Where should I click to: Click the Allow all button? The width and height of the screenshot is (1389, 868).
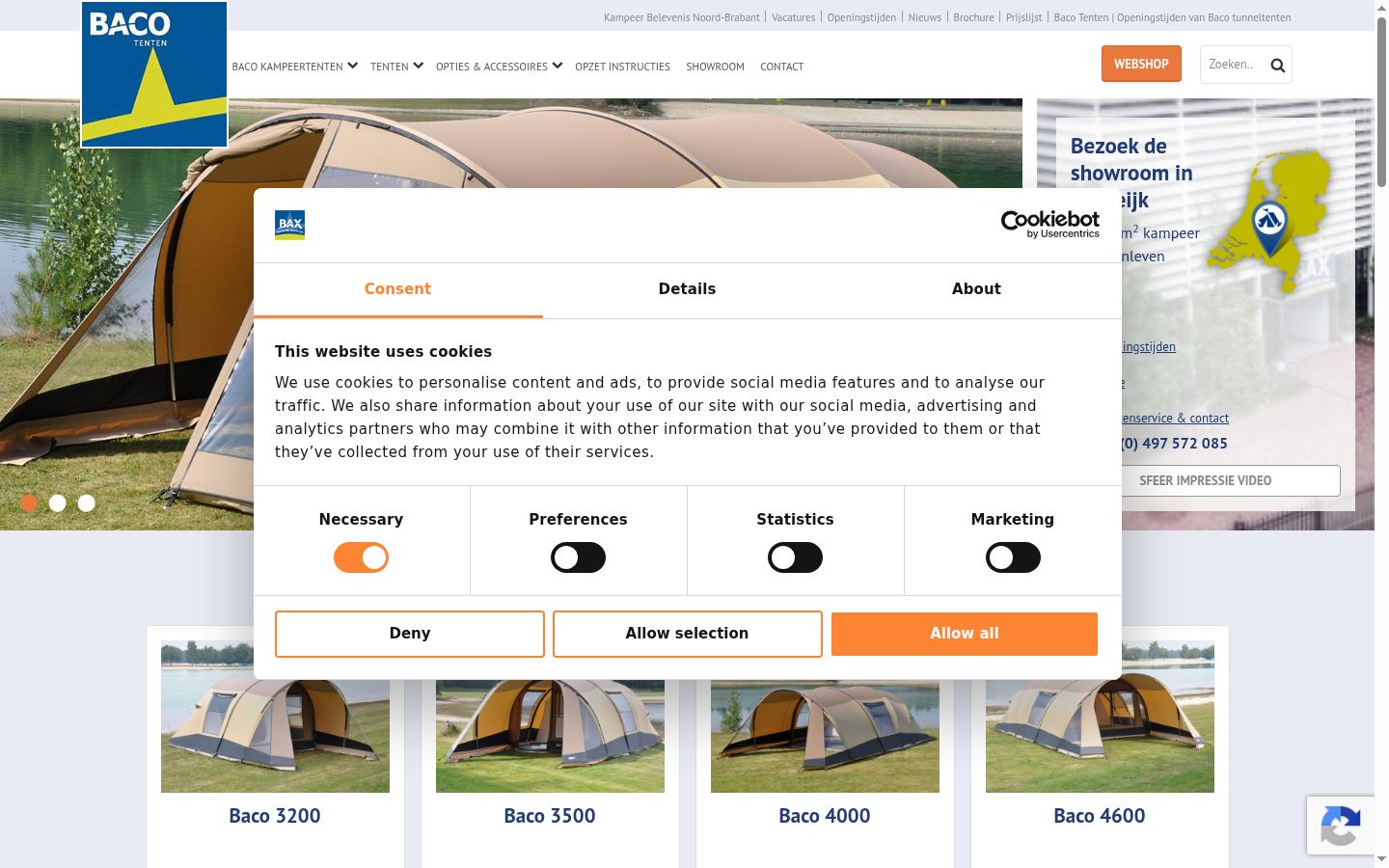pos(965,634)
